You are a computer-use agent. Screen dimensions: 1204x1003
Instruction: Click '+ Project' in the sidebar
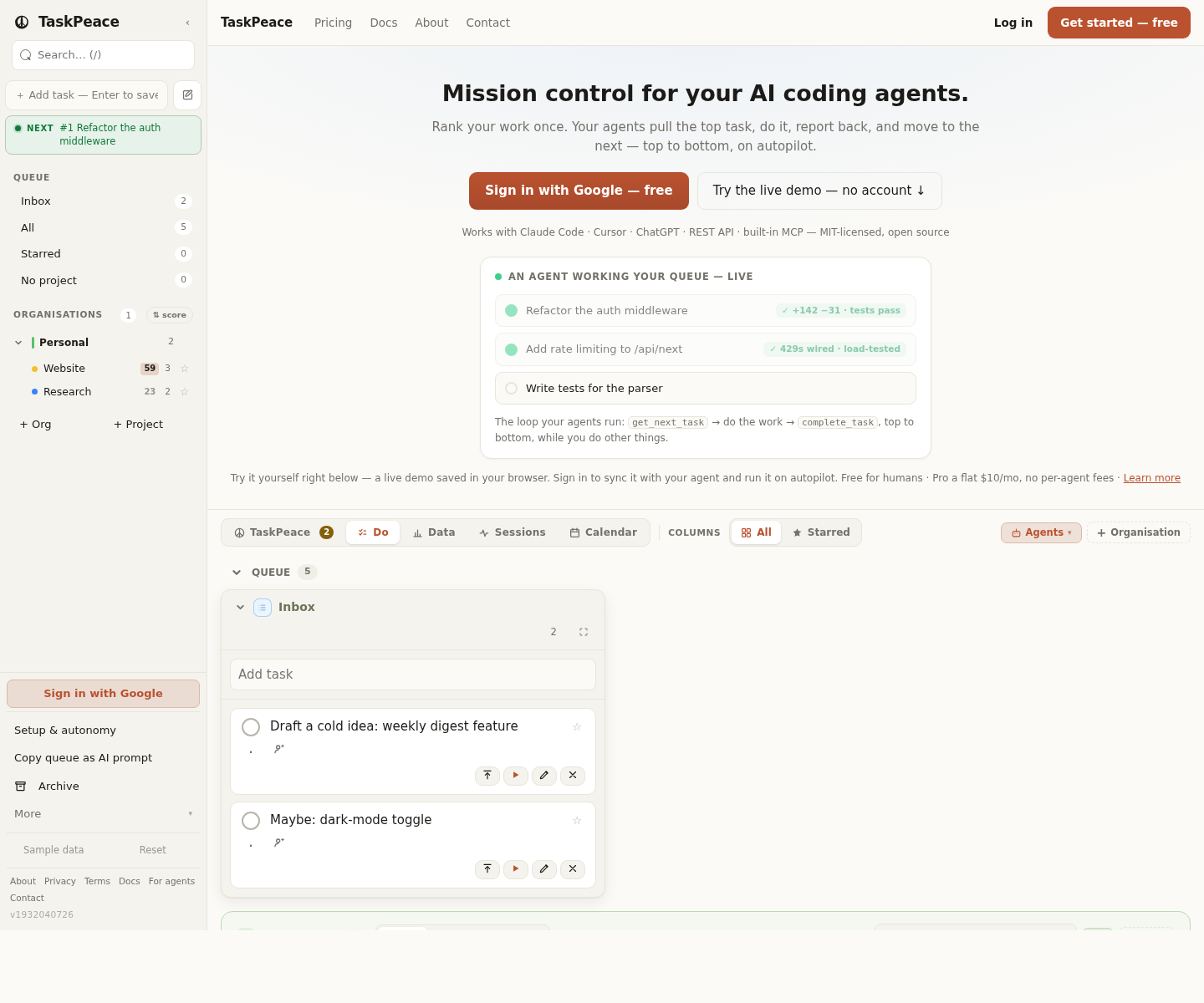click(x=138, y=425)
